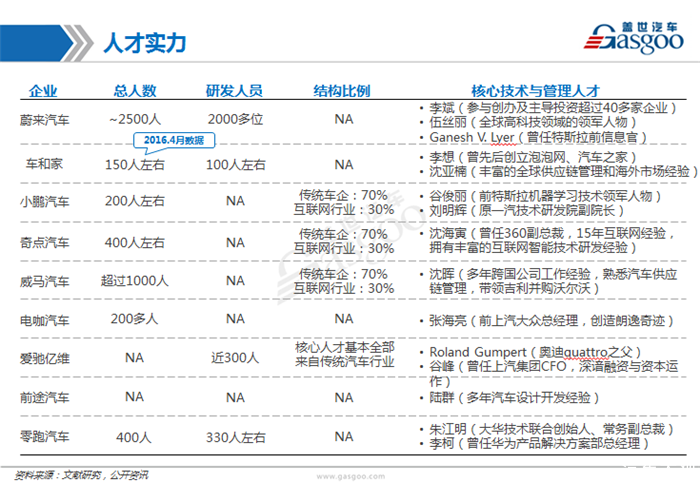Select the '200多人' cell

click(x=134, y=319)
